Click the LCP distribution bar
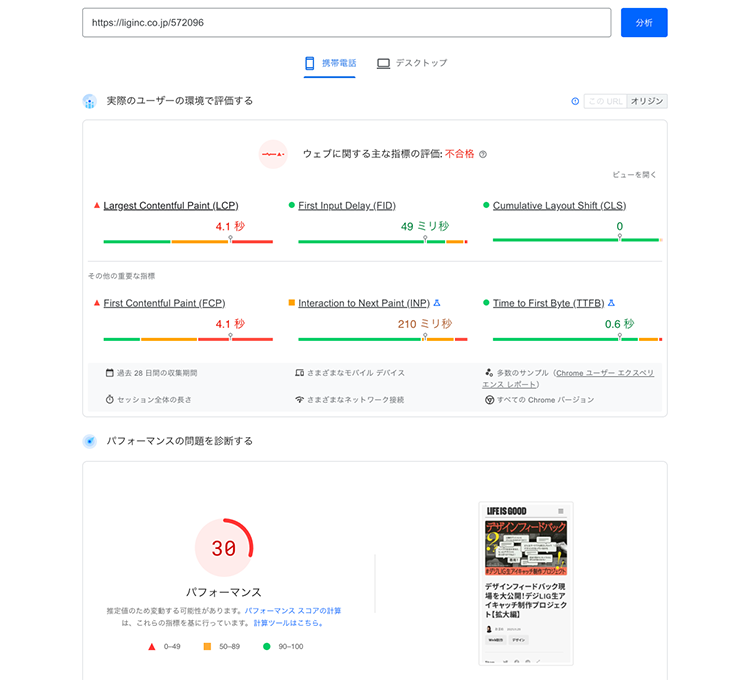The image size is (750, 680). (188, 241)
